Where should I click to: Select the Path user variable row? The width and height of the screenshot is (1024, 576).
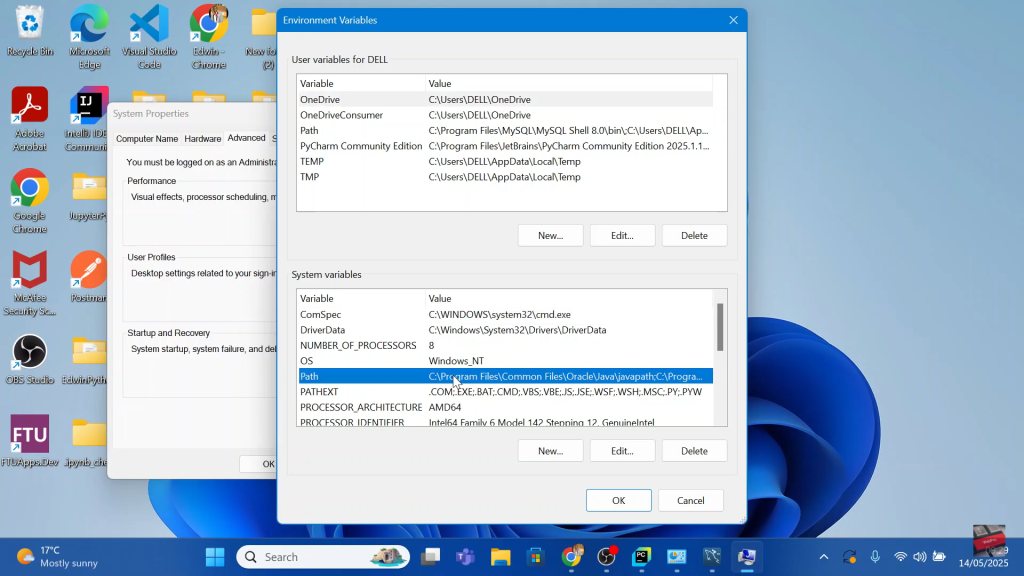(x=505, y=131)
